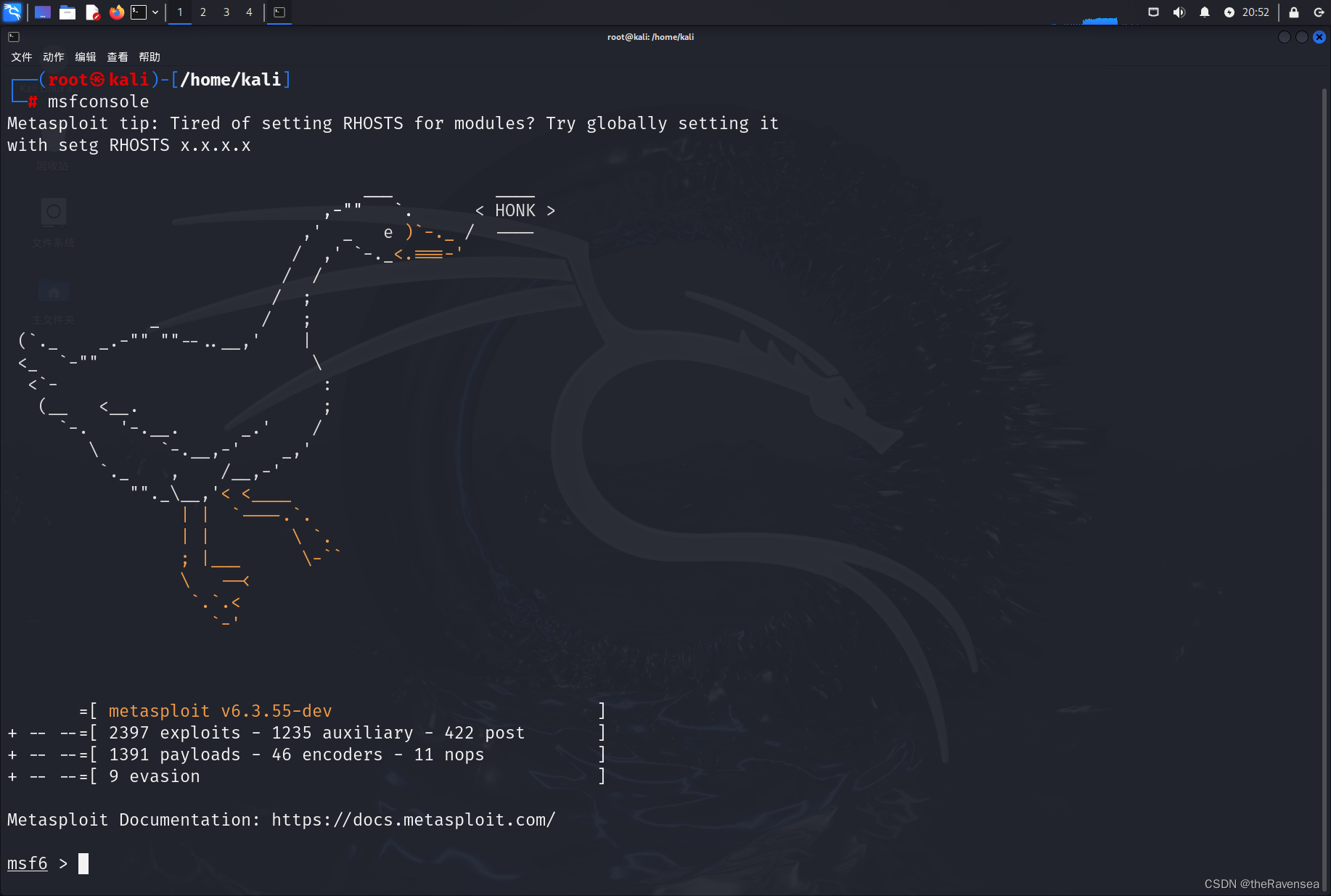
Task: Switch to workspace 2
Action: coord(203,12)
